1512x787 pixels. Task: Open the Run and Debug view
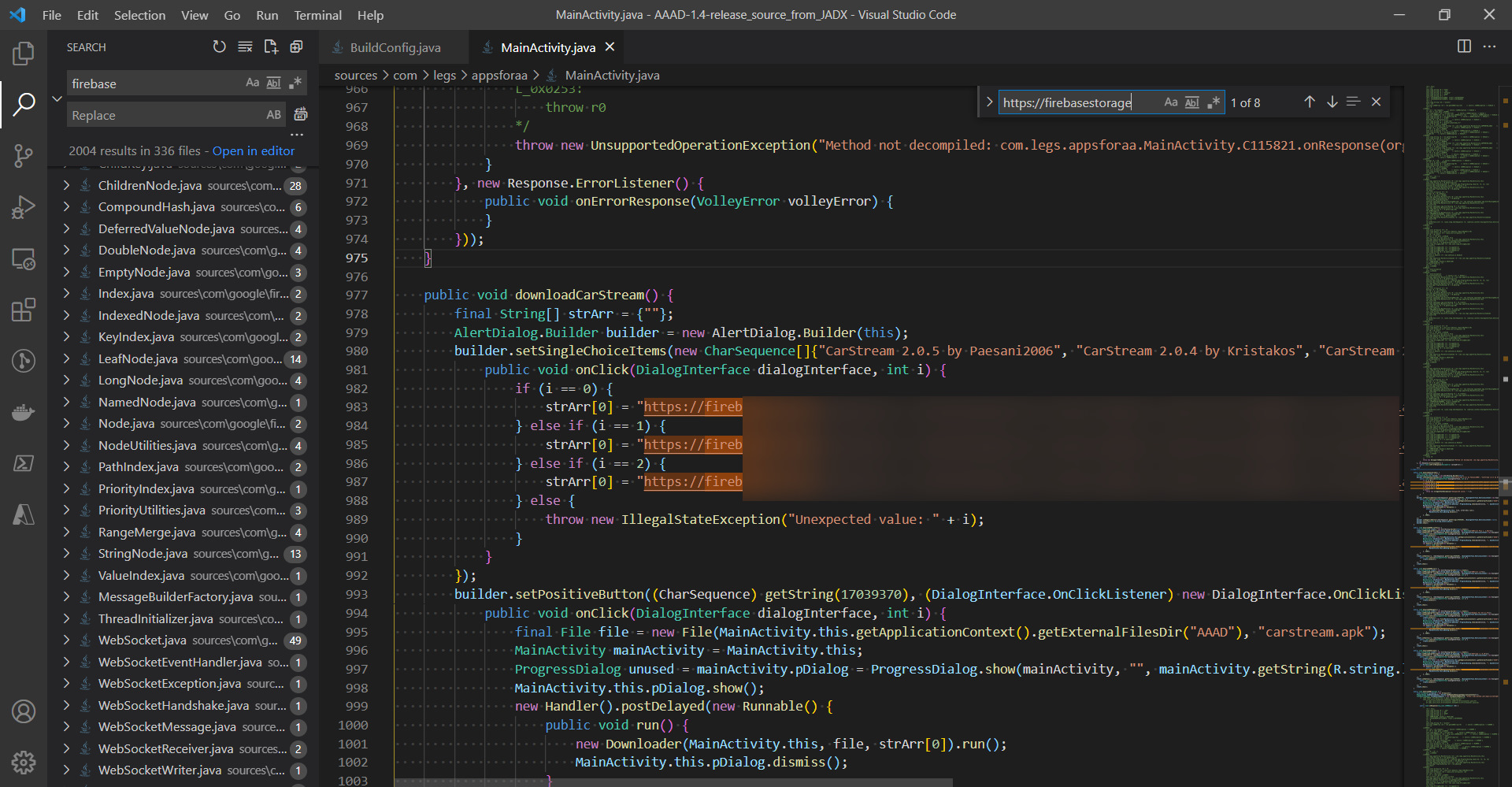24,207
